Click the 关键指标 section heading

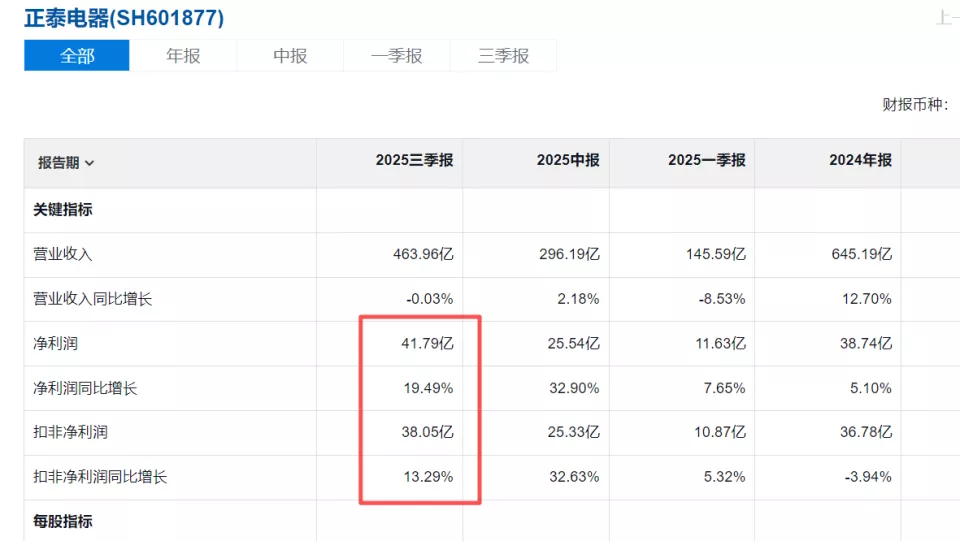63,210
